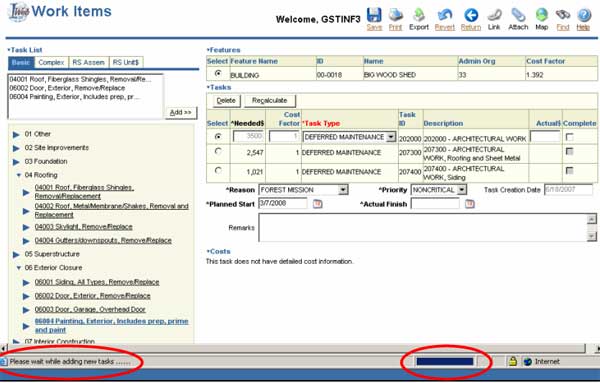The height and width of the screenshot is (383, 600).
Task: Expand arrow beside 06001 Siding All Types
Action: tap(26, 283)
